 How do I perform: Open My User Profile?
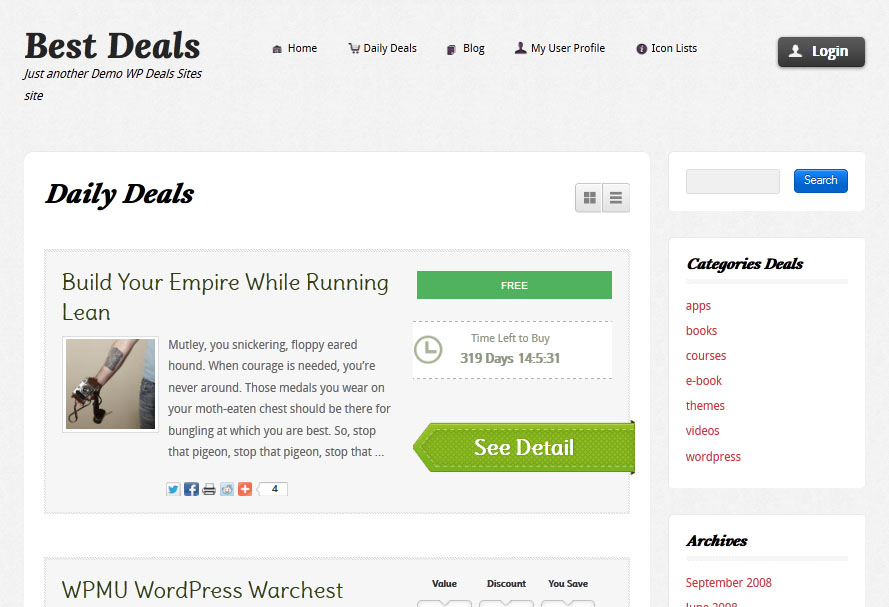[x=560, y=49]
